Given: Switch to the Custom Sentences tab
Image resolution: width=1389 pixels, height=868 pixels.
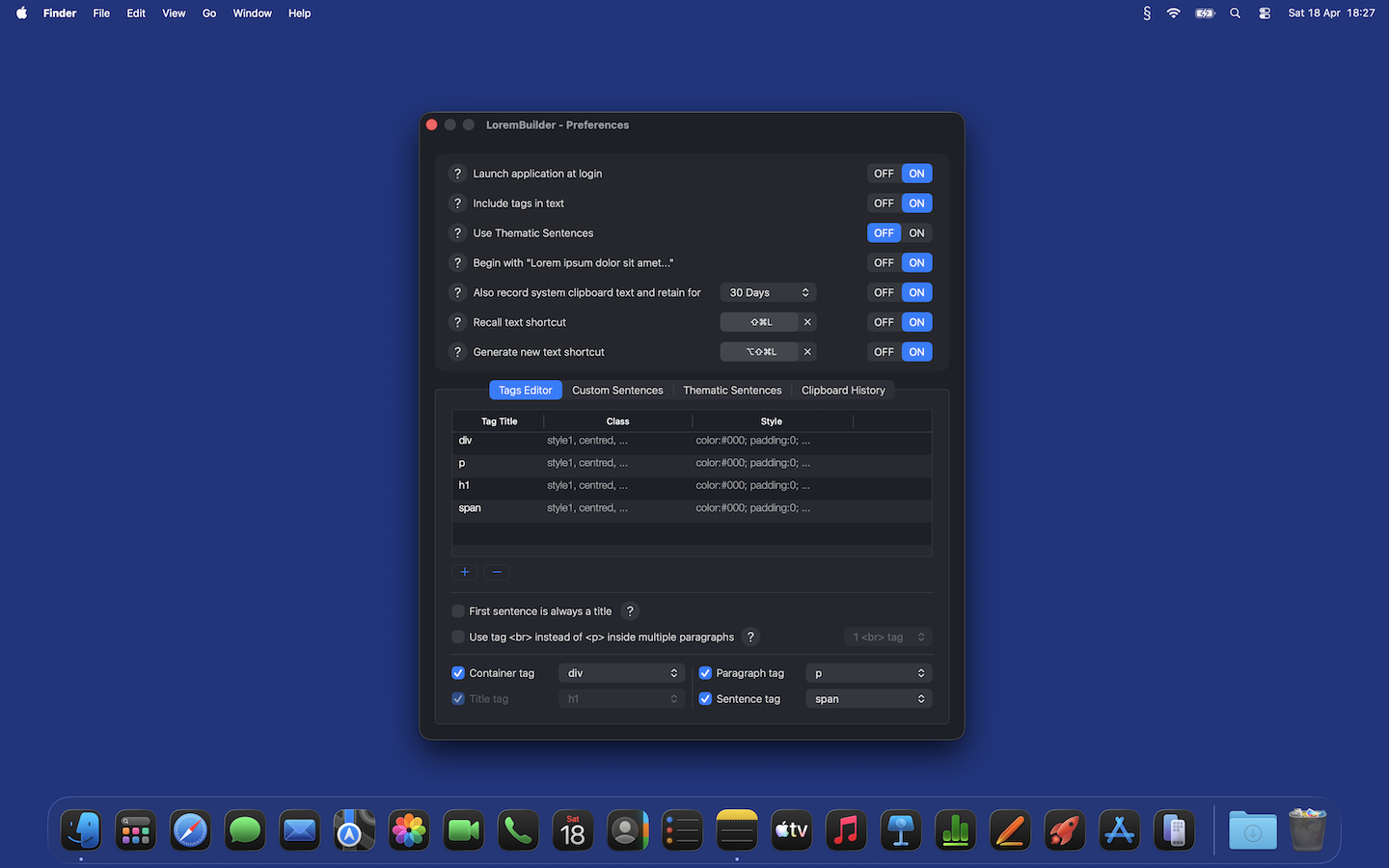Looking at the screenshot, I should coord(617,390).
